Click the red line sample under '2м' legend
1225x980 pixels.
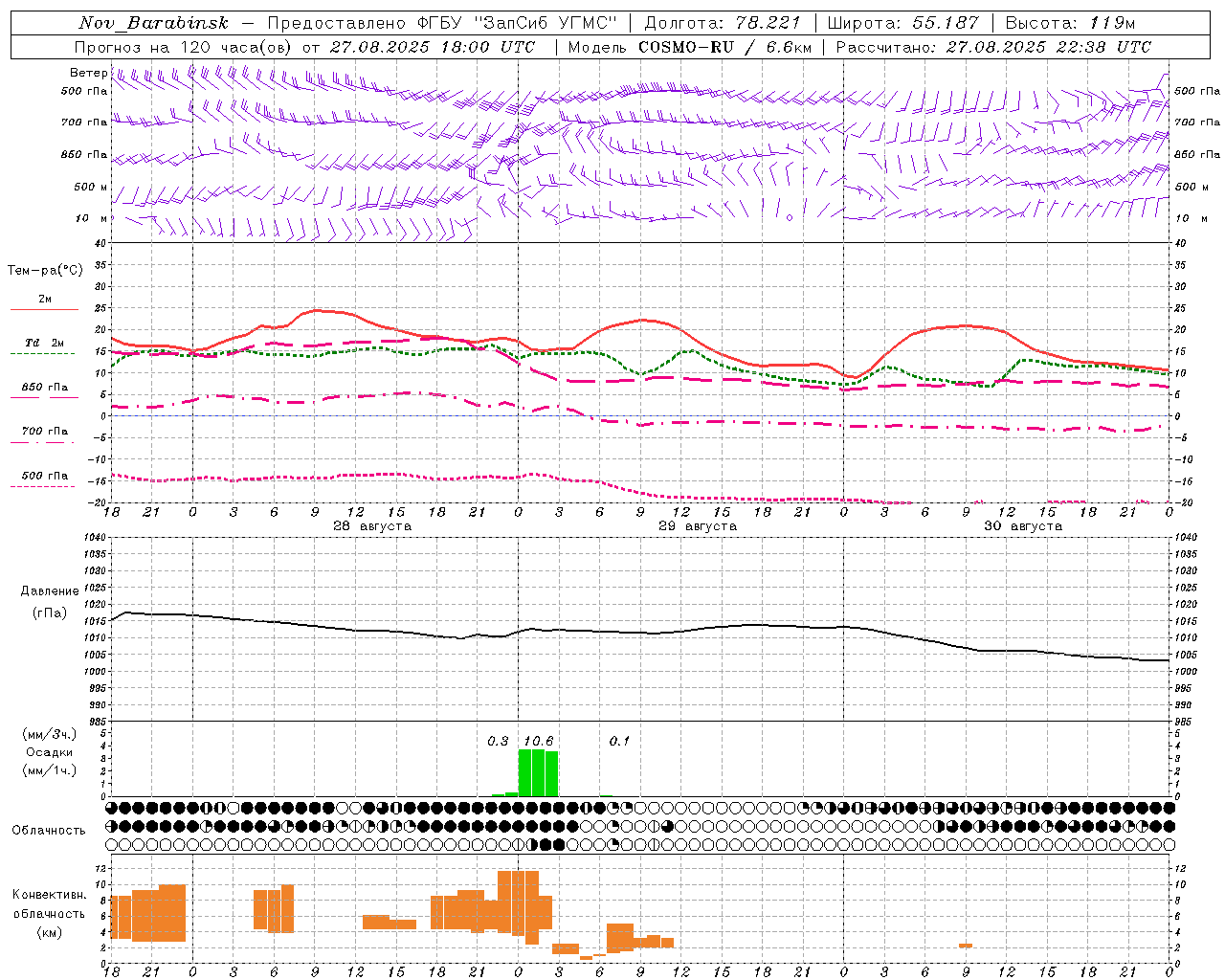click(44, 309)
